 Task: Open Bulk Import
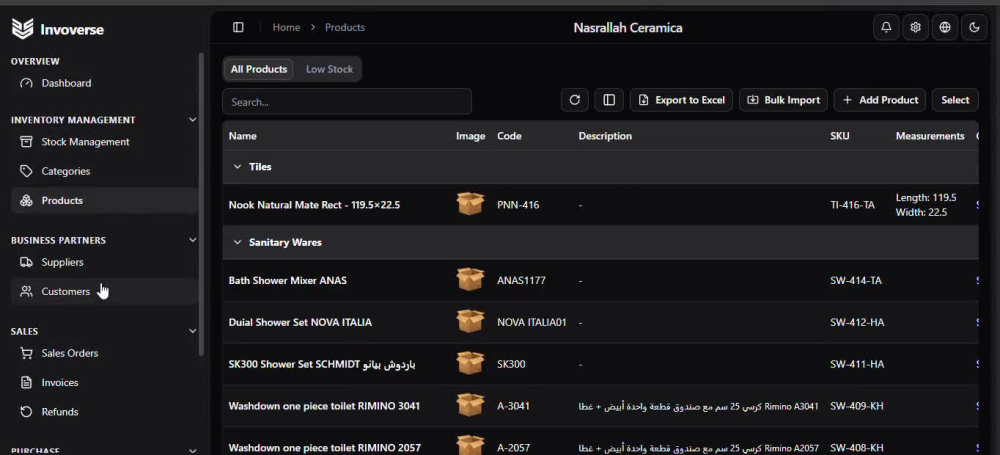pyautogui.click(x=783, y=100)
